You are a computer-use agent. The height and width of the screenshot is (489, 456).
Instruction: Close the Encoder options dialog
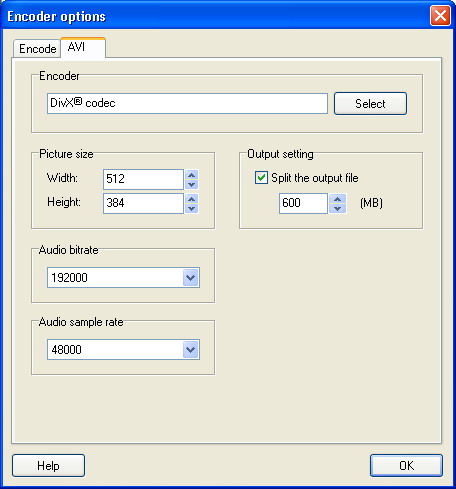click(440, 16)
